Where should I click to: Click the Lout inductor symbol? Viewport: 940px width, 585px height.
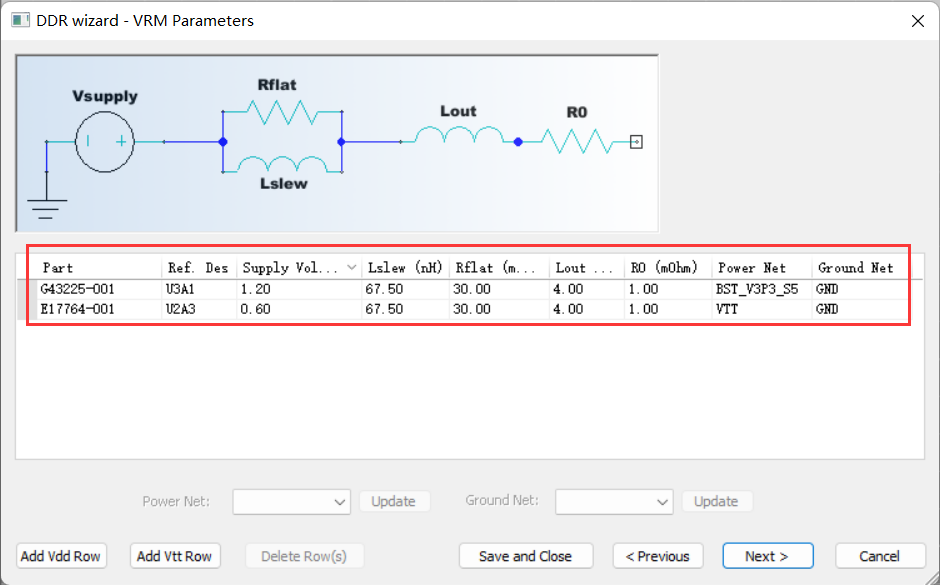(458, 134)
